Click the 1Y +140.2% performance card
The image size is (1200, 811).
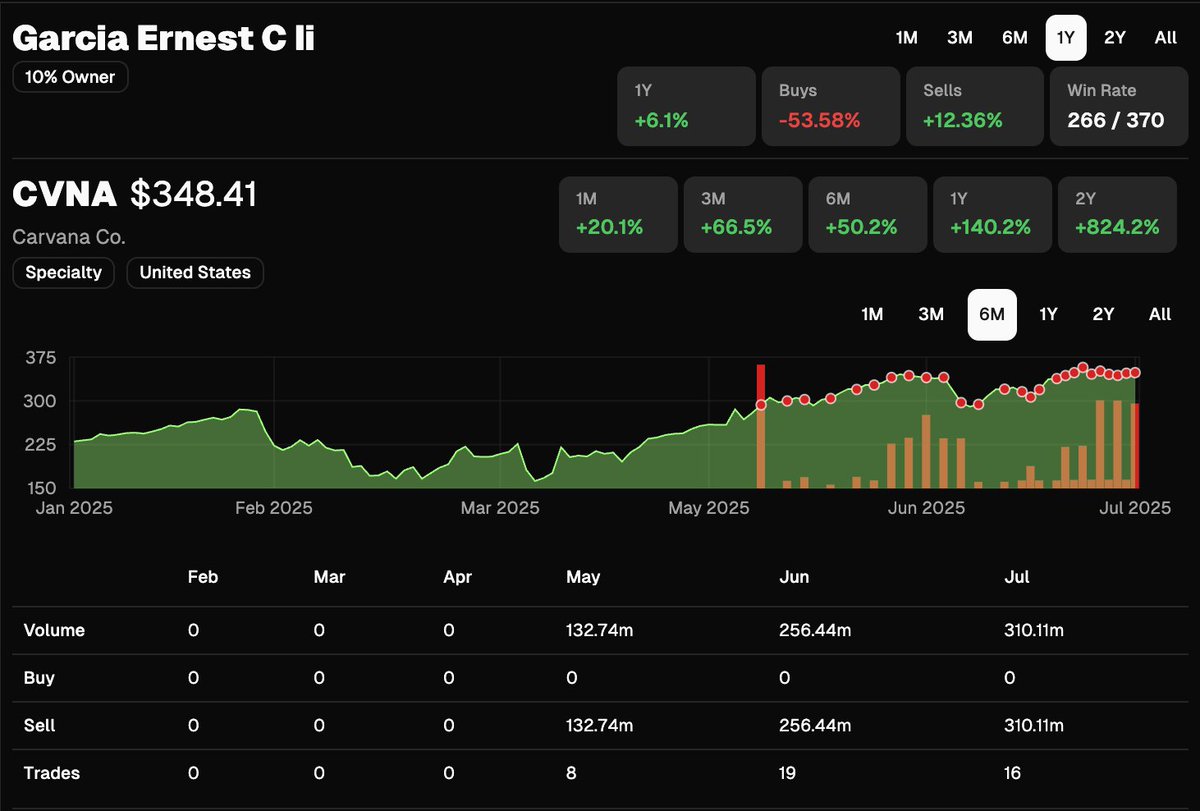992,214
